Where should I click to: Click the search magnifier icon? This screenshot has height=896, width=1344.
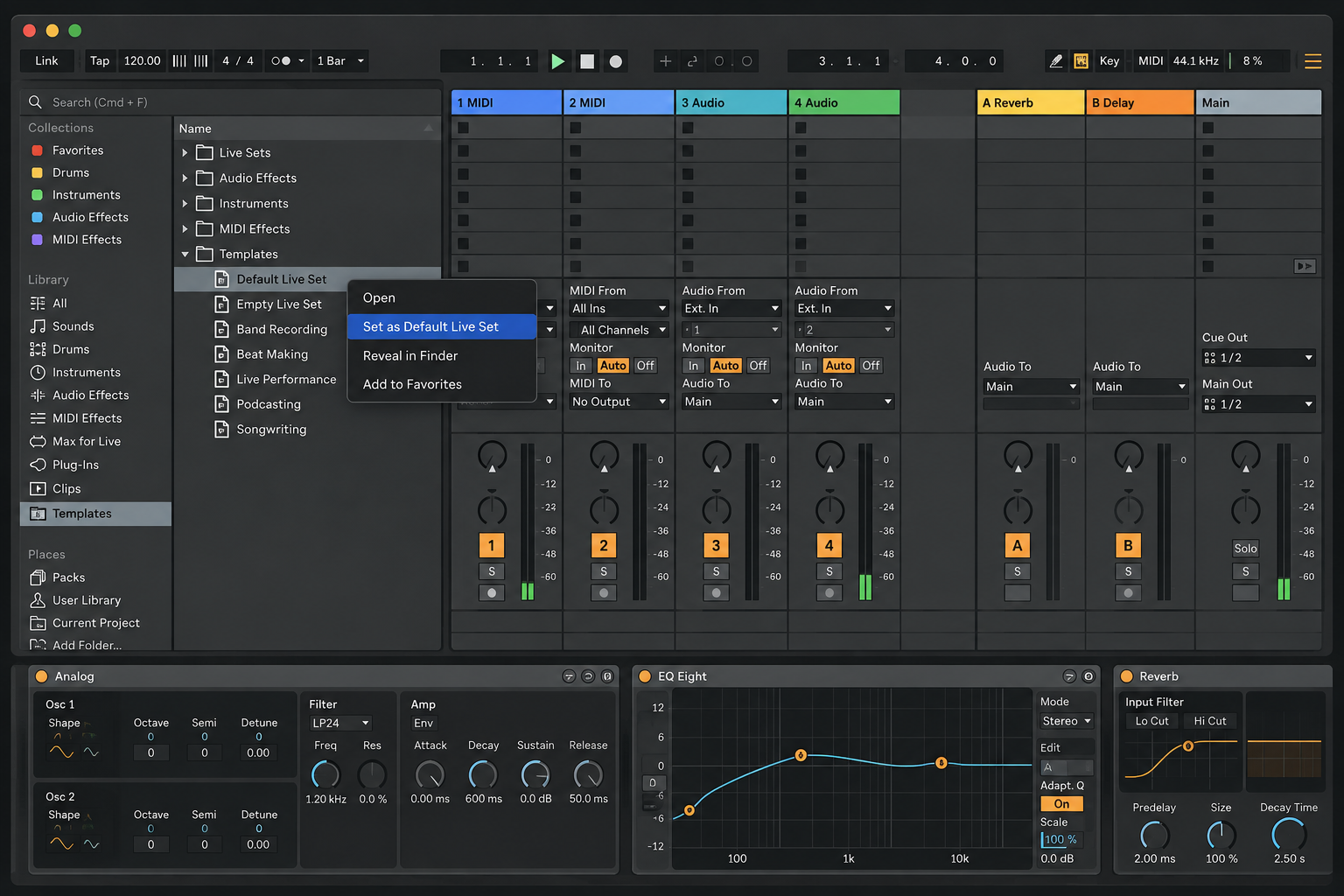click(x=35, y=102)
